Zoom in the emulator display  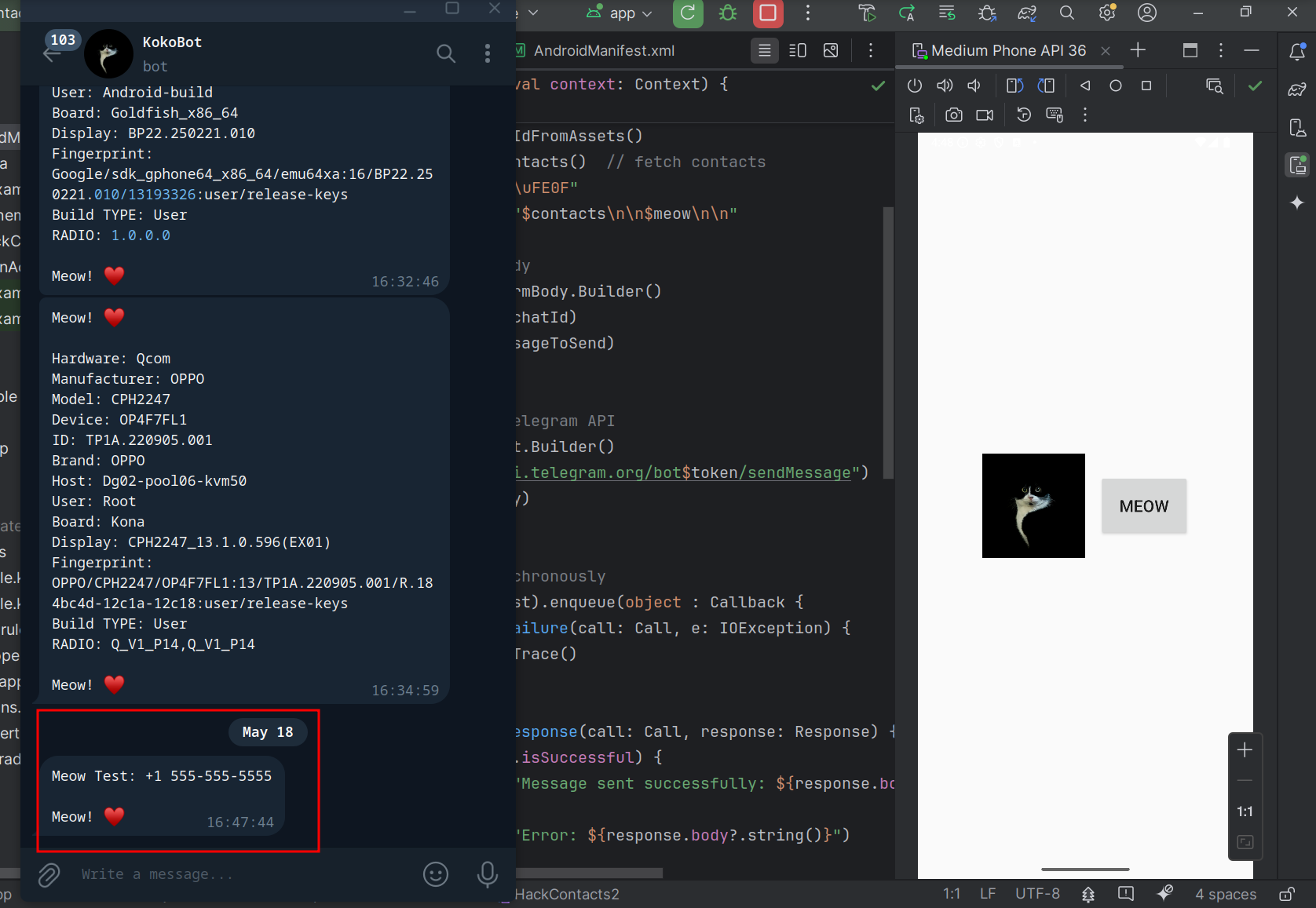1245,750
